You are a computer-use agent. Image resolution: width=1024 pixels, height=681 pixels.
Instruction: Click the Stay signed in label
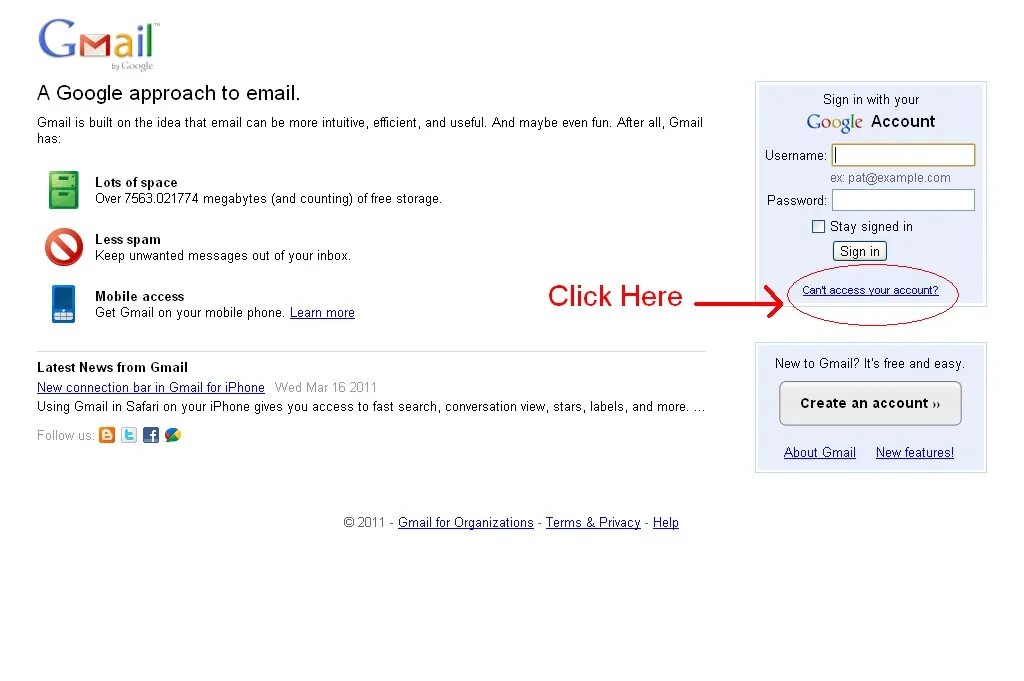pyautogui.click(x=871, y=227)
